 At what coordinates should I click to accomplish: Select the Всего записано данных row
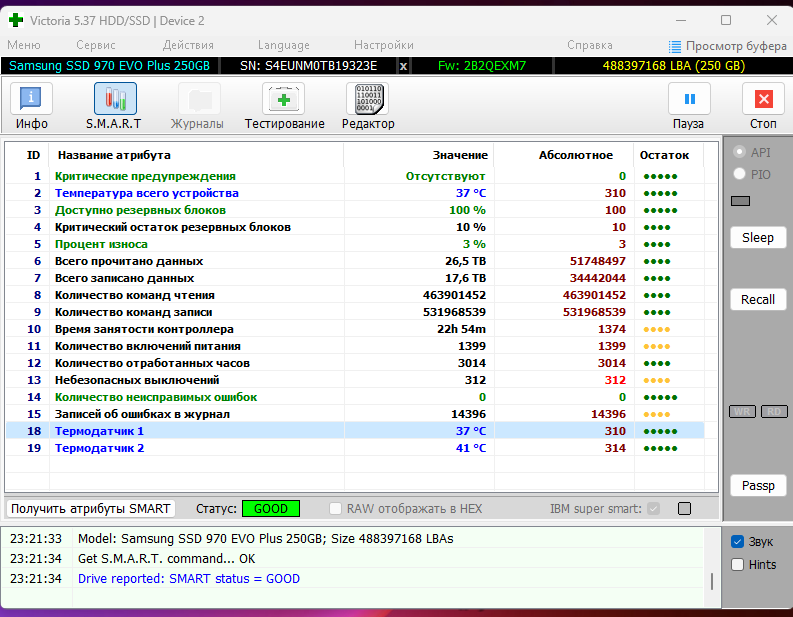(355, 278)
